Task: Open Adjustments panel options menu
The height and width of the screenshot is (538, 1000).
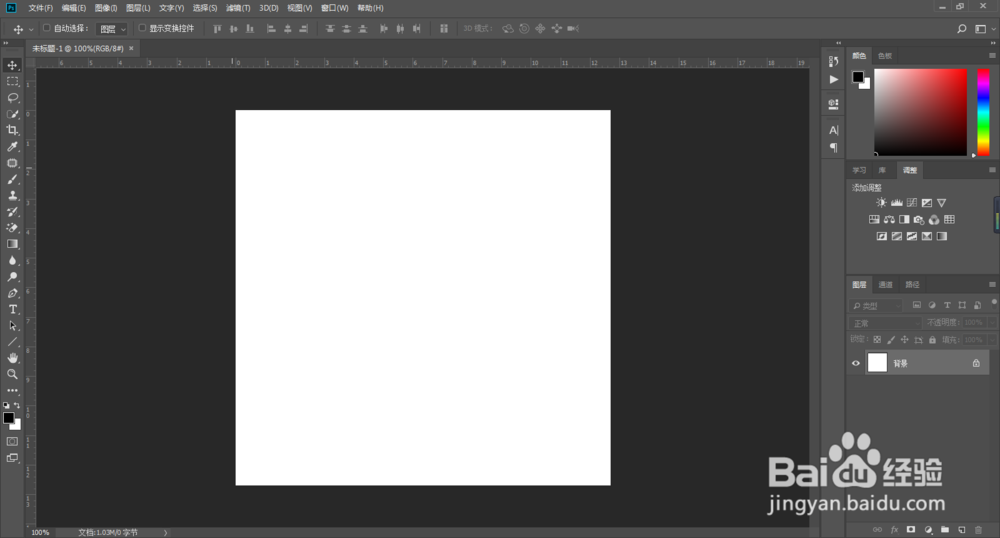Action: (x=992, y=170)
